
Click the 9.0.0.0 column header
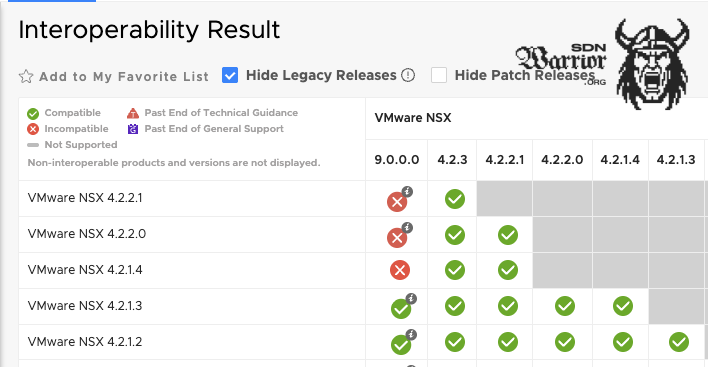click(397, 160)
